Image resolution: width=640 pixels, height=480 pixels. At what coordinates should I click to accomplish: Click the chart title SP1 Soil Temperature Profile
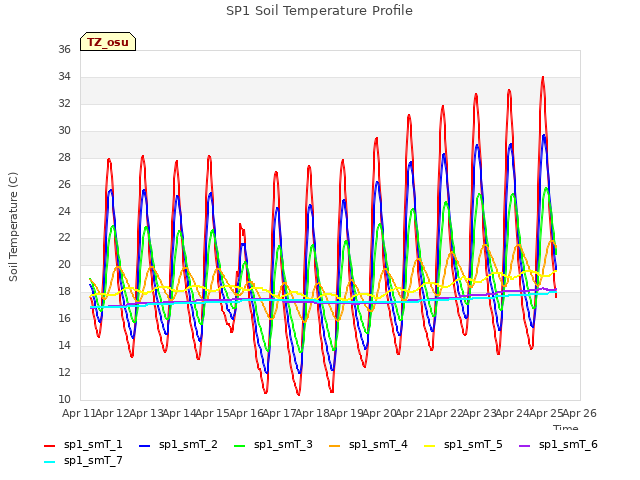[319, 11]
